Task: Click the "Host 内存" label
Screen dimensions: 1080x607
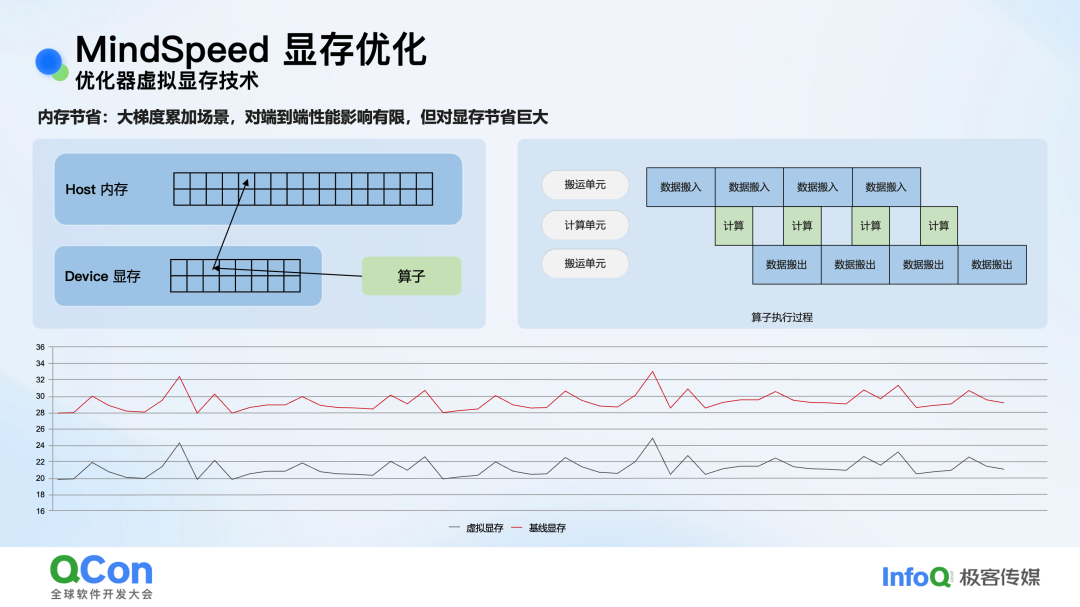Action: [x=96, y=189]
